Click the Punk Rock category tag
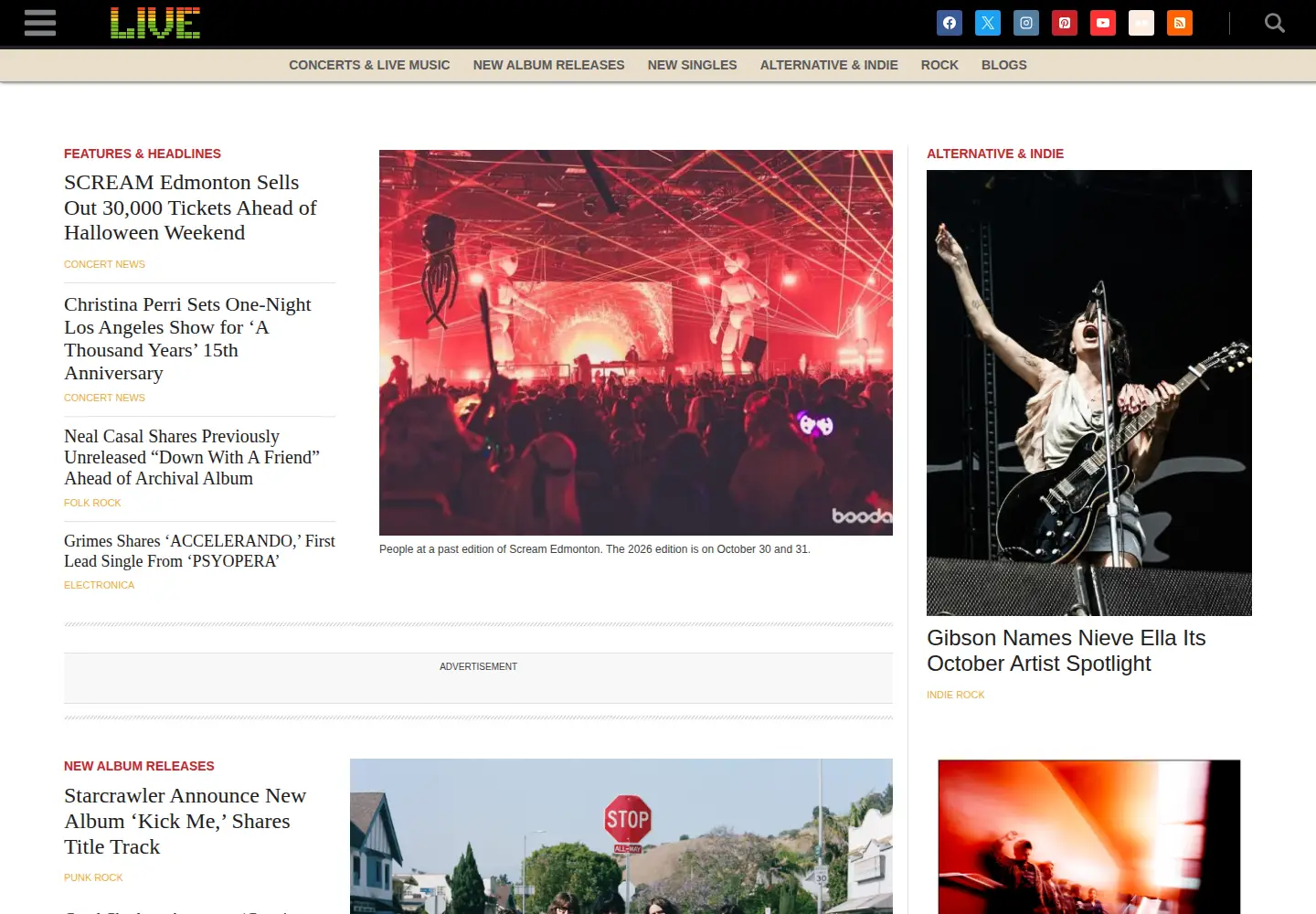Screen dimensions: 1316x914 [x=93, y=877]
